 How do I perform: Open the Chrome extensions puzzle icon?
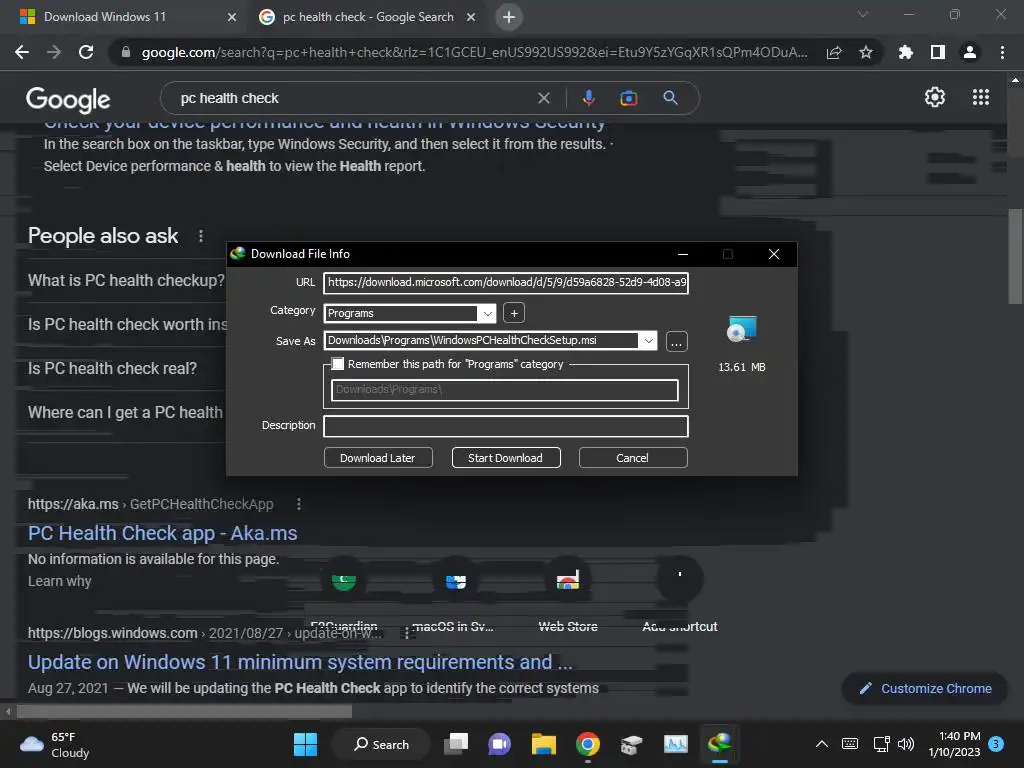click(x=905, y=52)
